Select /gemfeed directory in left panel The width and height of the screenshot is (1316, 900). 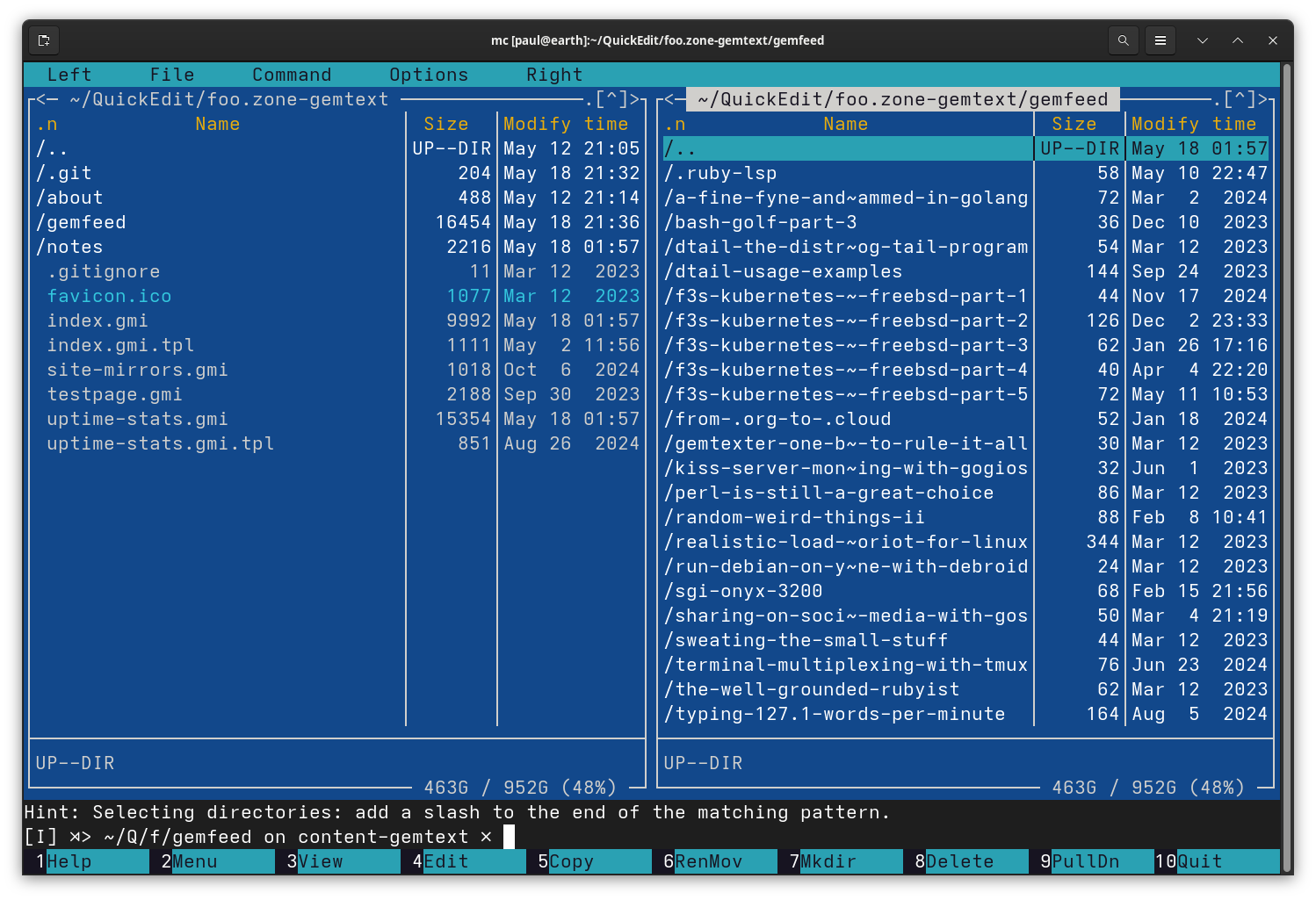(338, 222)
